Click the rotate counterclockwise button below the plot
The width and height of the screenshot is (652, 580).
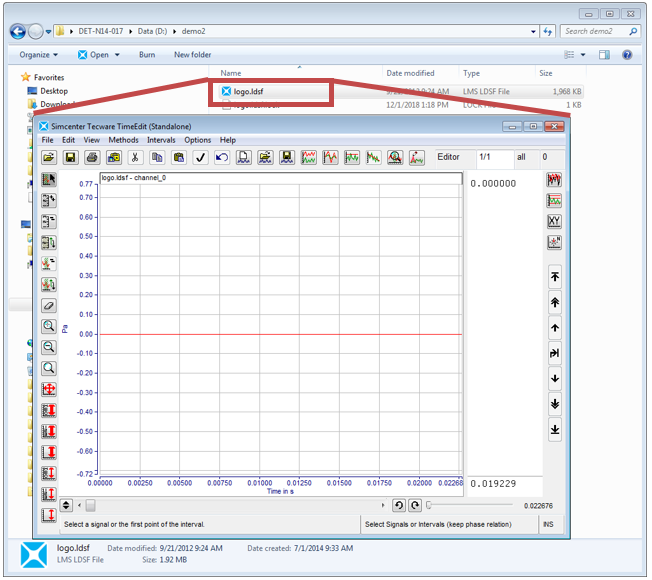(x=399, y=506)
